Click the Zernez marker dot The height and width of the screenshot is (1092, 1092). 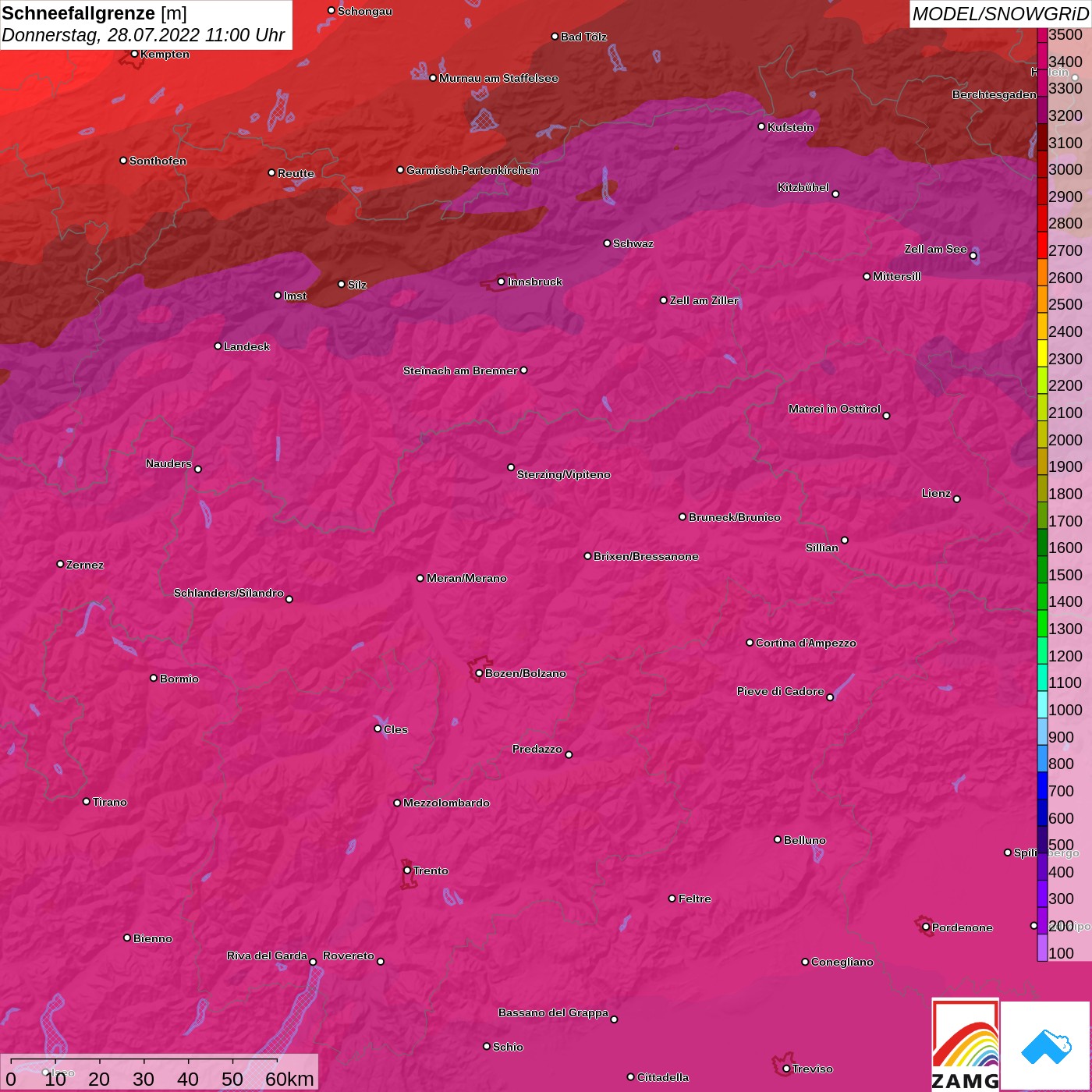tap(60, 564)
